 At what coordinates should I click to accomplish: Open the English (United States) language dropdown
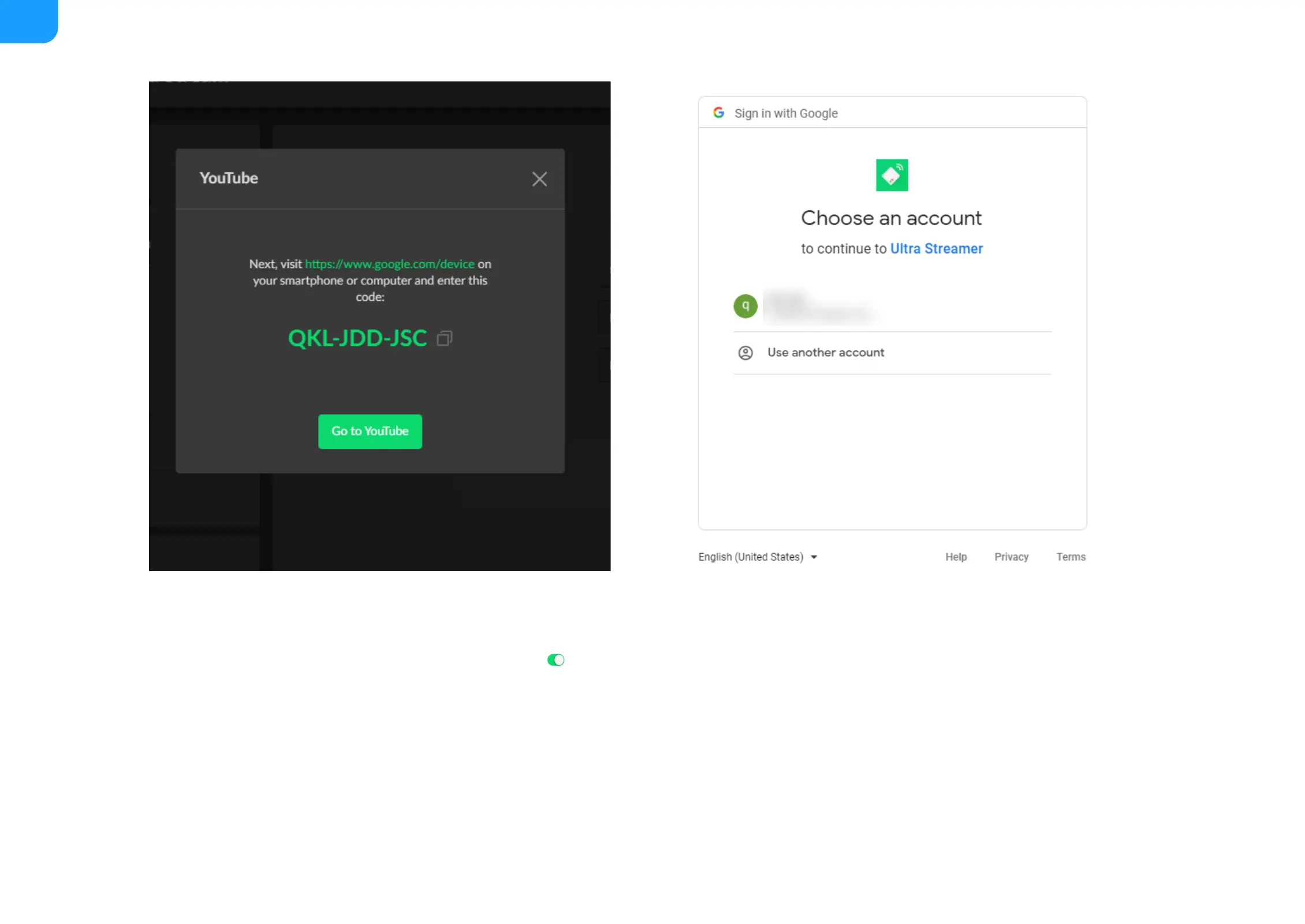click(x=750, y=557)
